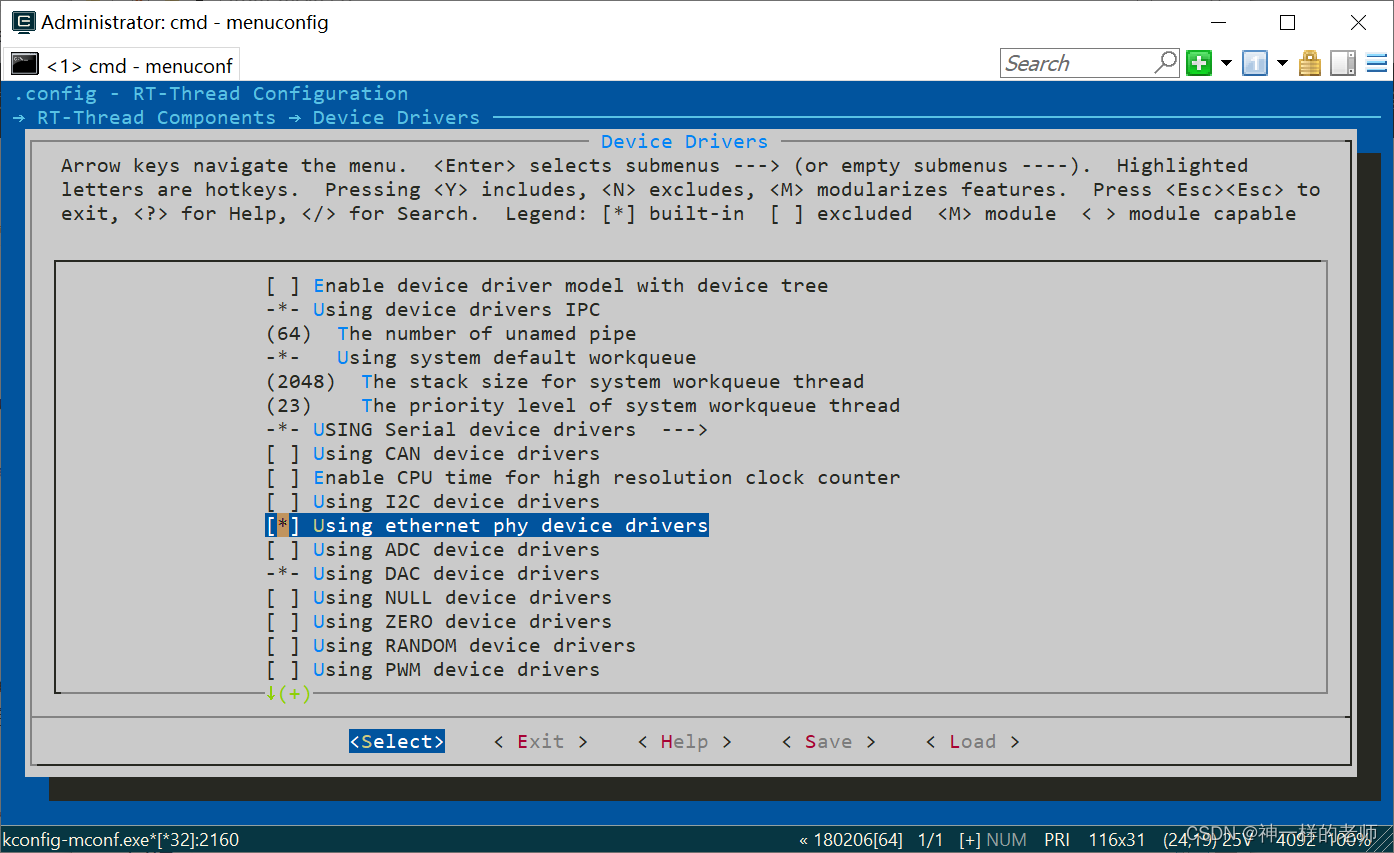Viewport: 1394px width, 853px height.
Task: Toggle 'Using PWM device drivers' option
Action: click(432, 669)
